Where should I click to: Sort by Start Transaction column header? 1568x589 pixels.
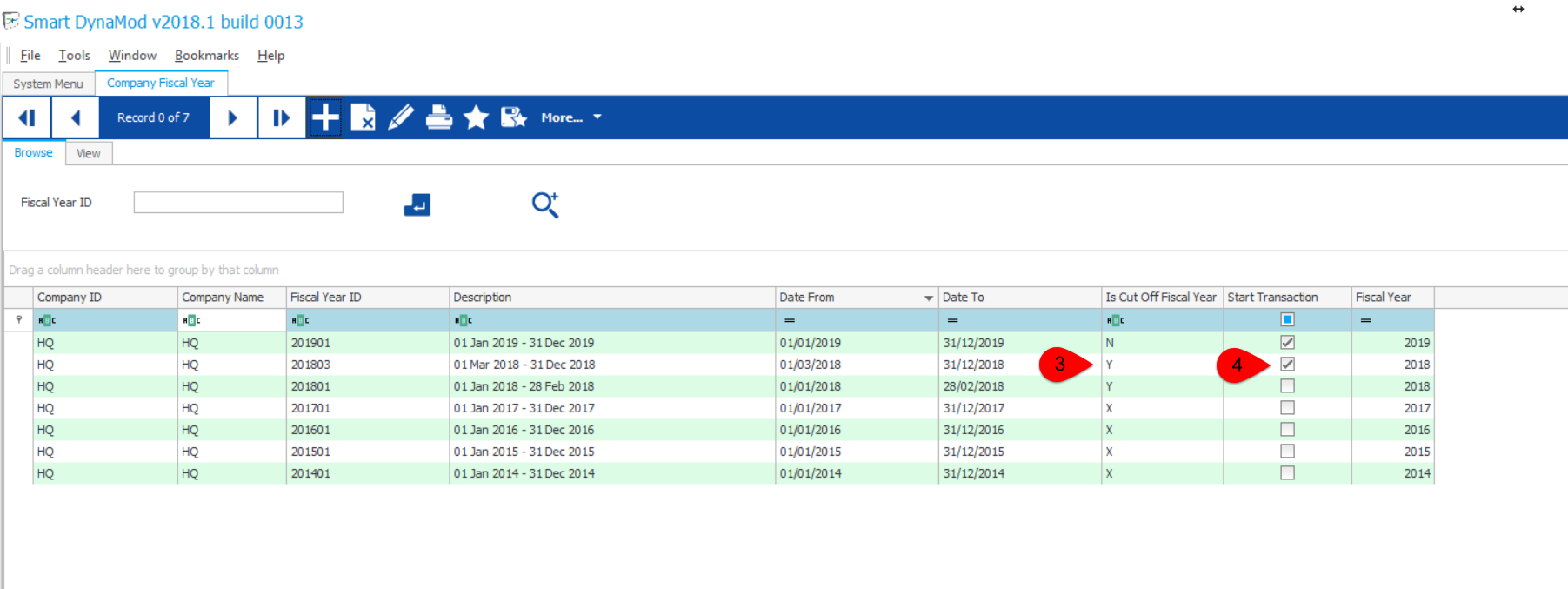(1287, 298)
